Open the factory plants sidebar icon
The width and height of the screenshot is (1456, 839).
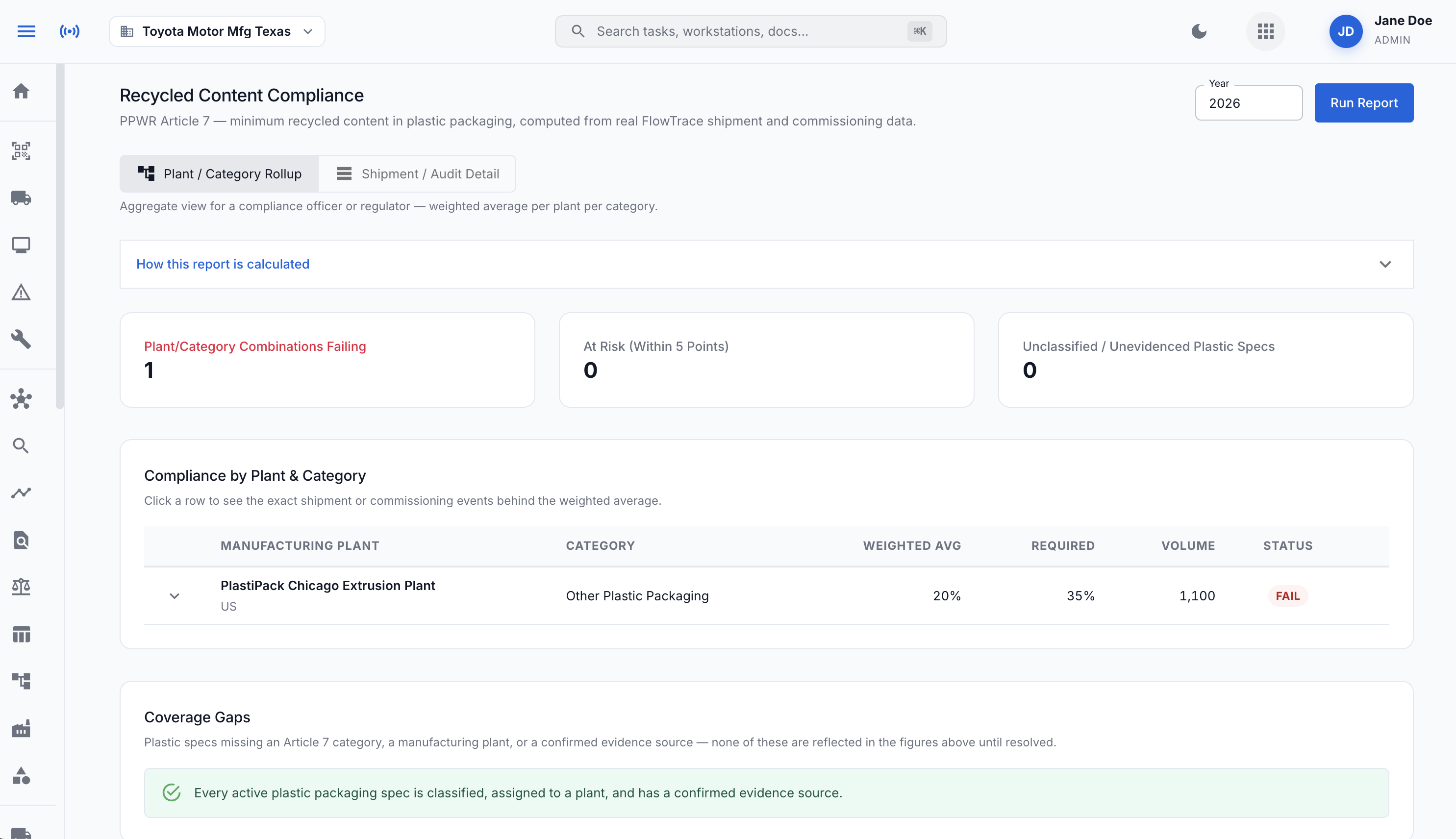click(22, 728)
